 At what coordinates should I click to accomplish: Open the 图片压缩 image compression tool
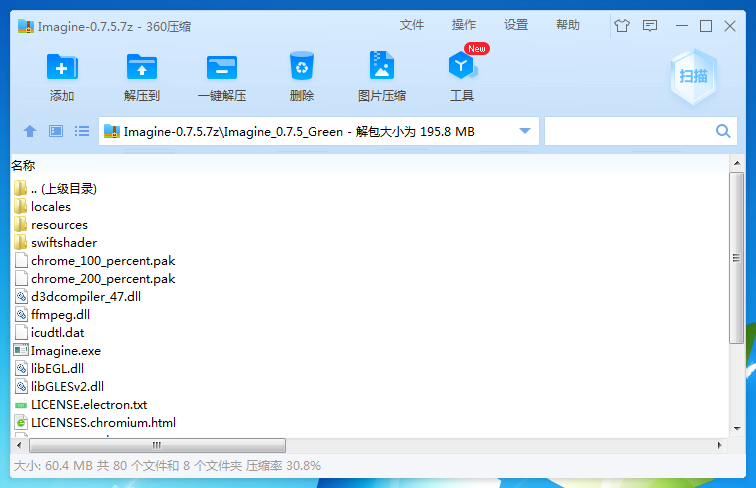[382, 65]
